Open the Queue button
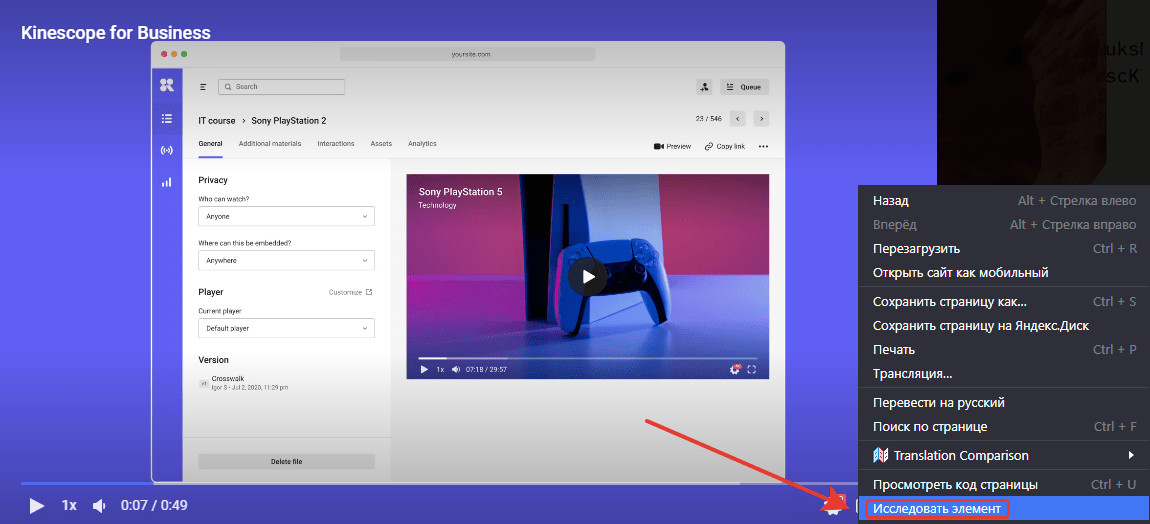The height and width of the screenshot is (524, 1150). 744,87
